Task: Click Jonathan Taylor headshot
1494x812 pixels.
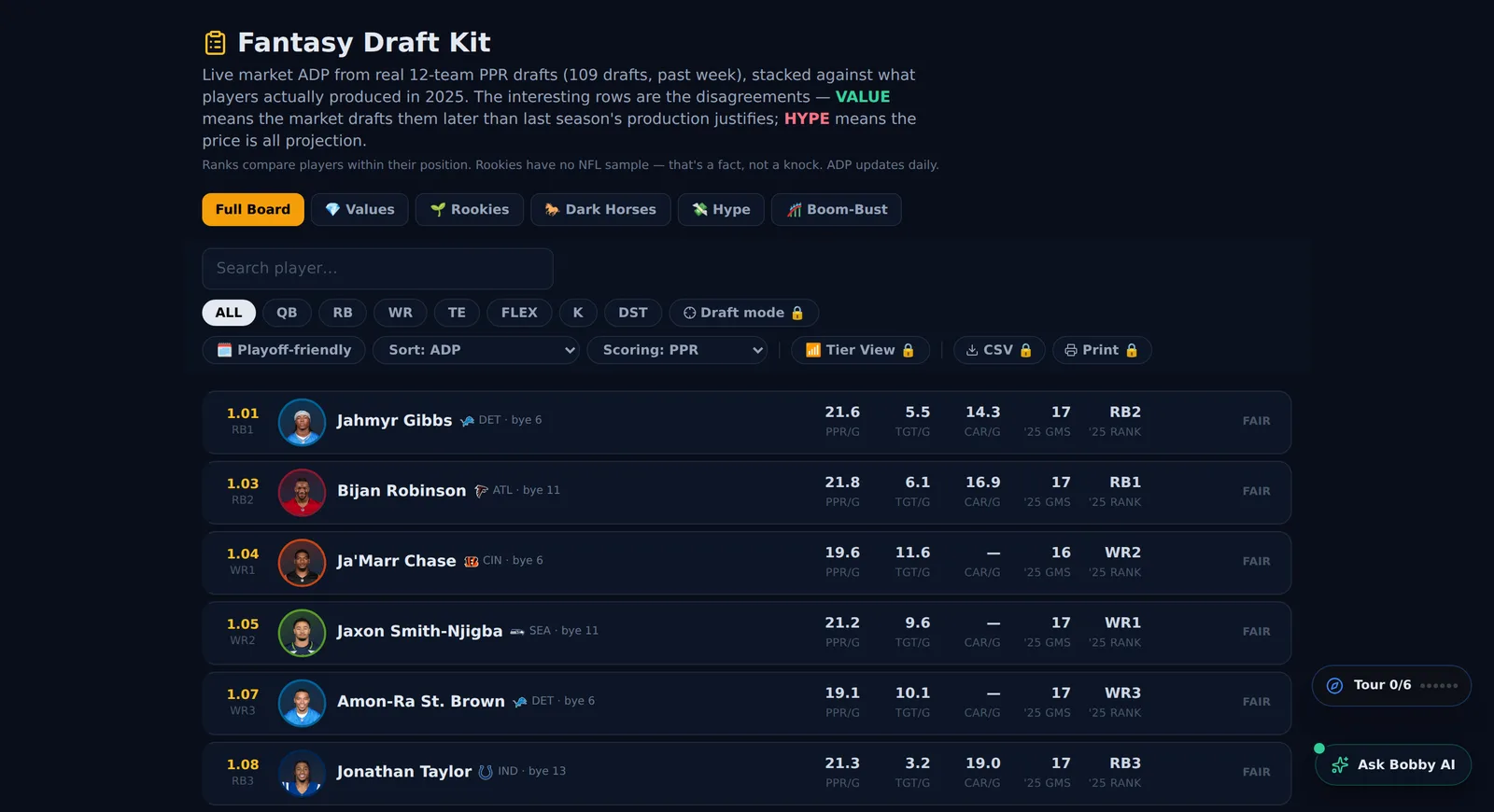Action: tap(302, 772)
